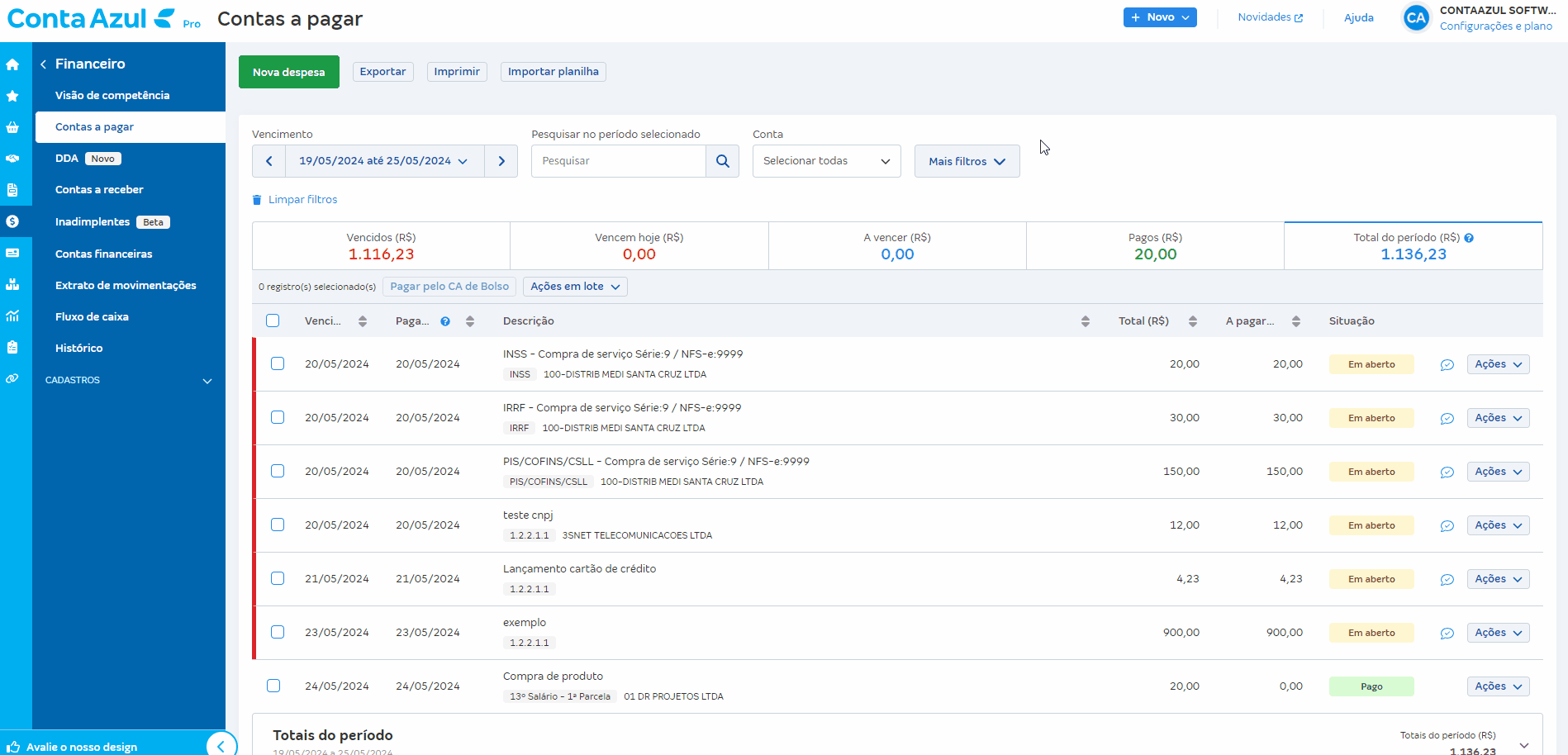Select the dollar-sign Financeiro sidebar icon
The image size is (1568, 755).
coord(12,221)
